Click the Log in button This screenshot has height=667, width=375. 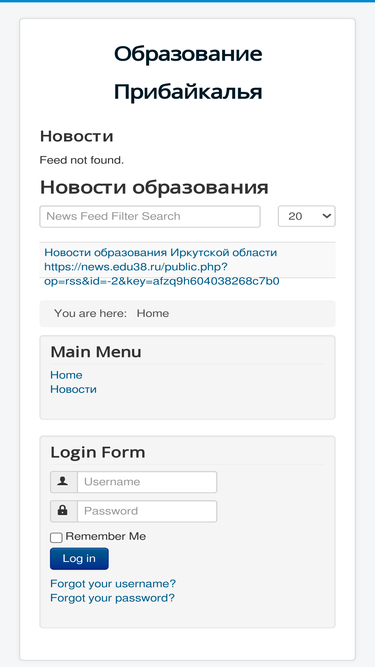79,559
